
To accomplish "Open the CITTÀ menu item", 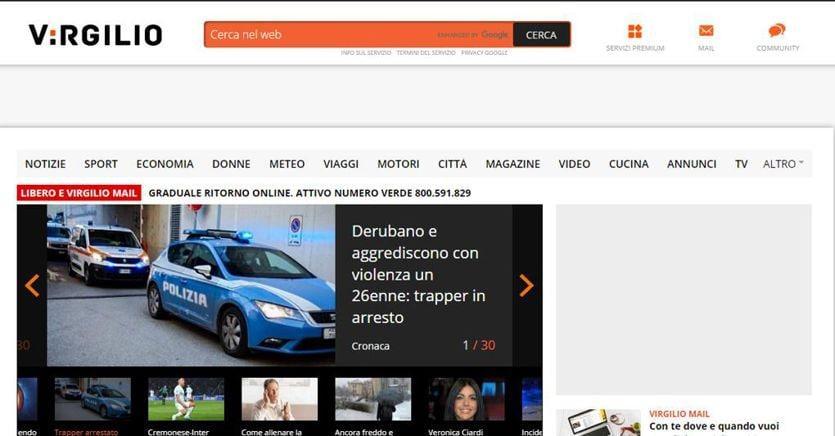I will coord(452,164).
